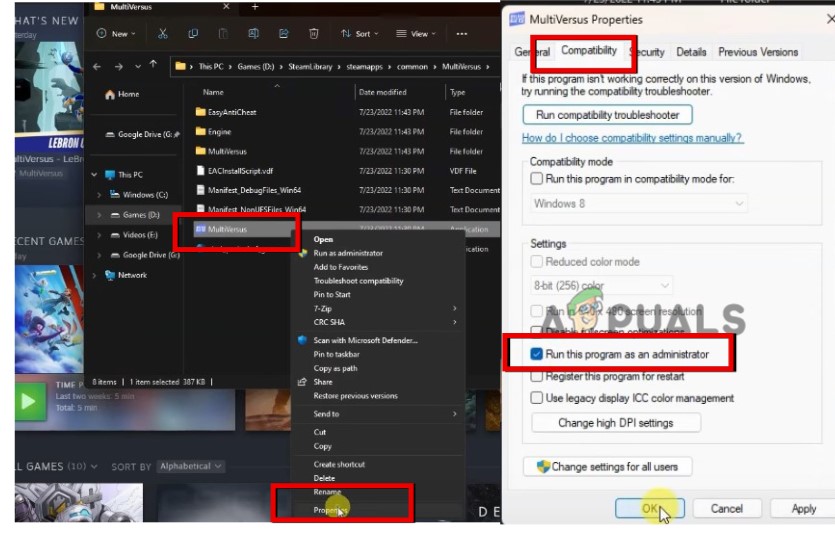Image resolution: width=835 pixels, height=540 pixels.
Task: Click OK in MultiVersus Properties
Action: click(650, 509)
